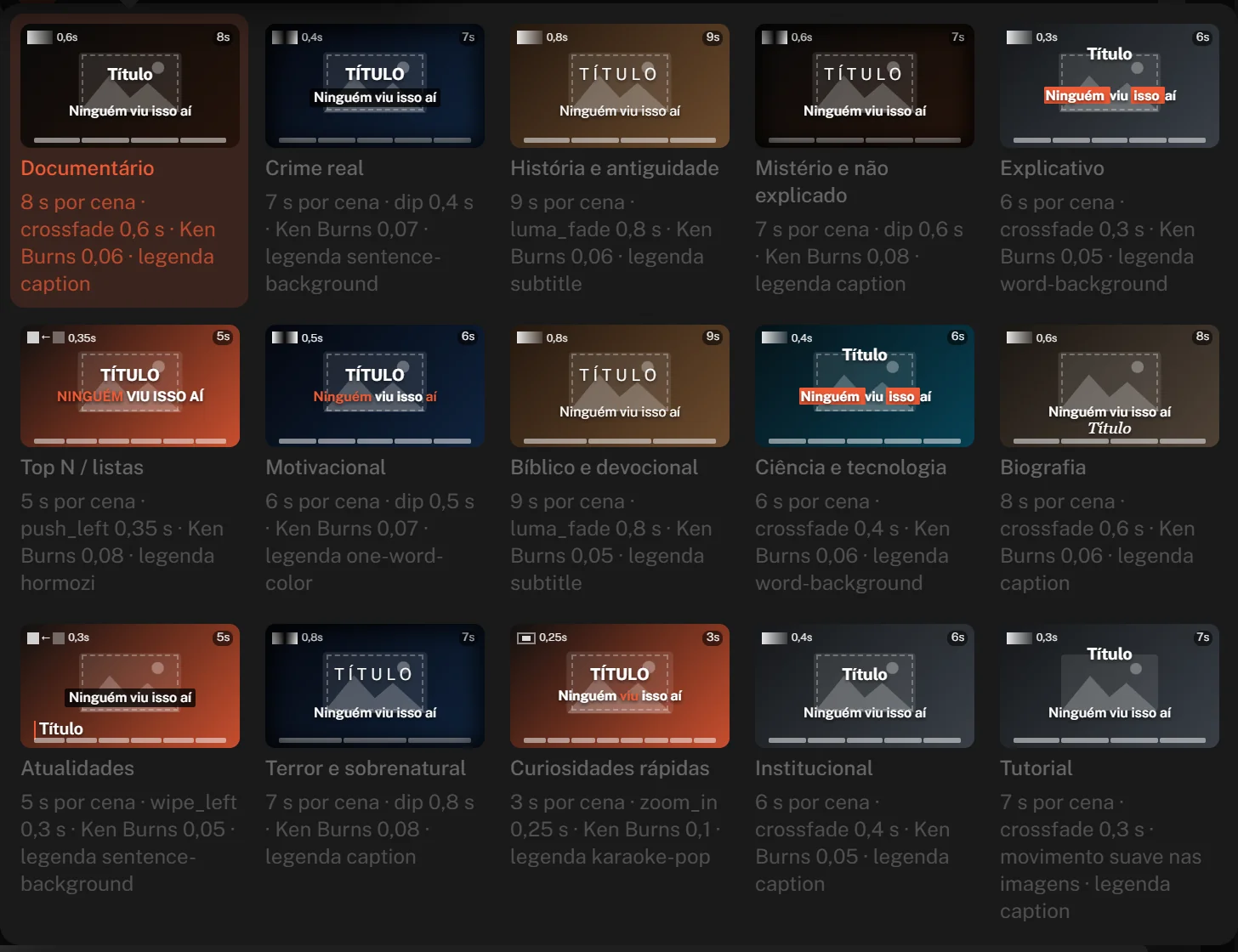
Task: Click the "Institucional" preset title
Action: pyautogui.click(x=814, y=768)
